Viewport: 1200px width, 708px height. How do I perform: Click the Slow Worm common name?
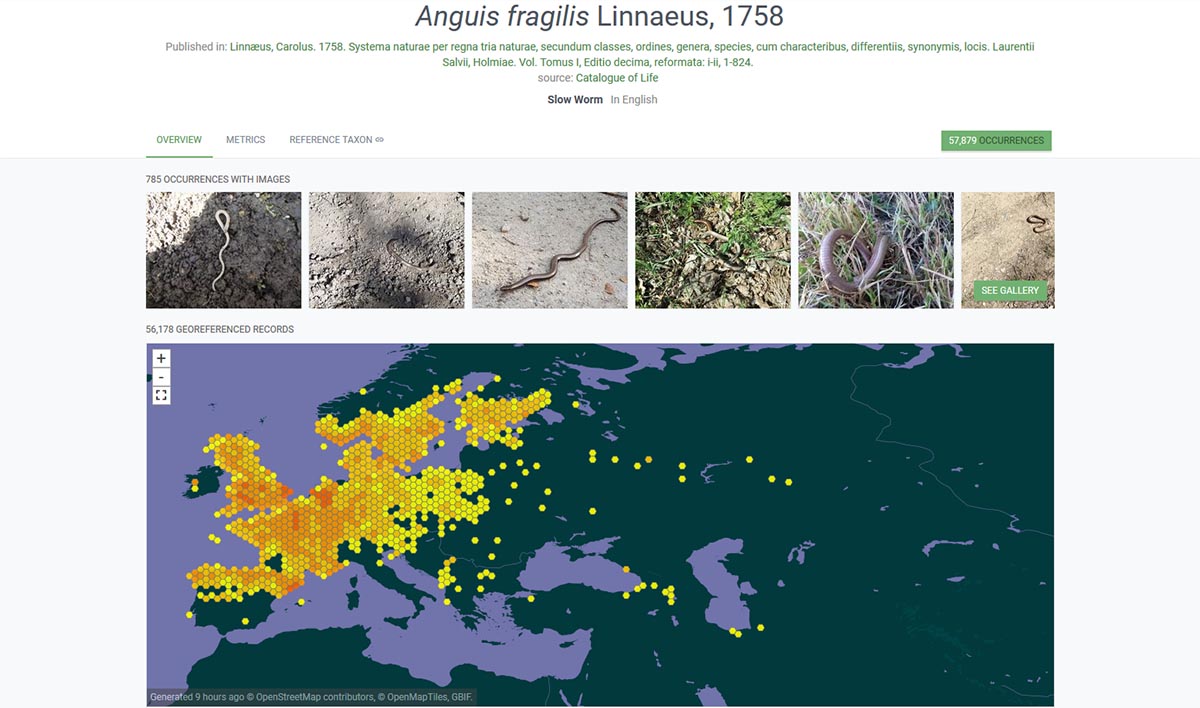point(575,100)
